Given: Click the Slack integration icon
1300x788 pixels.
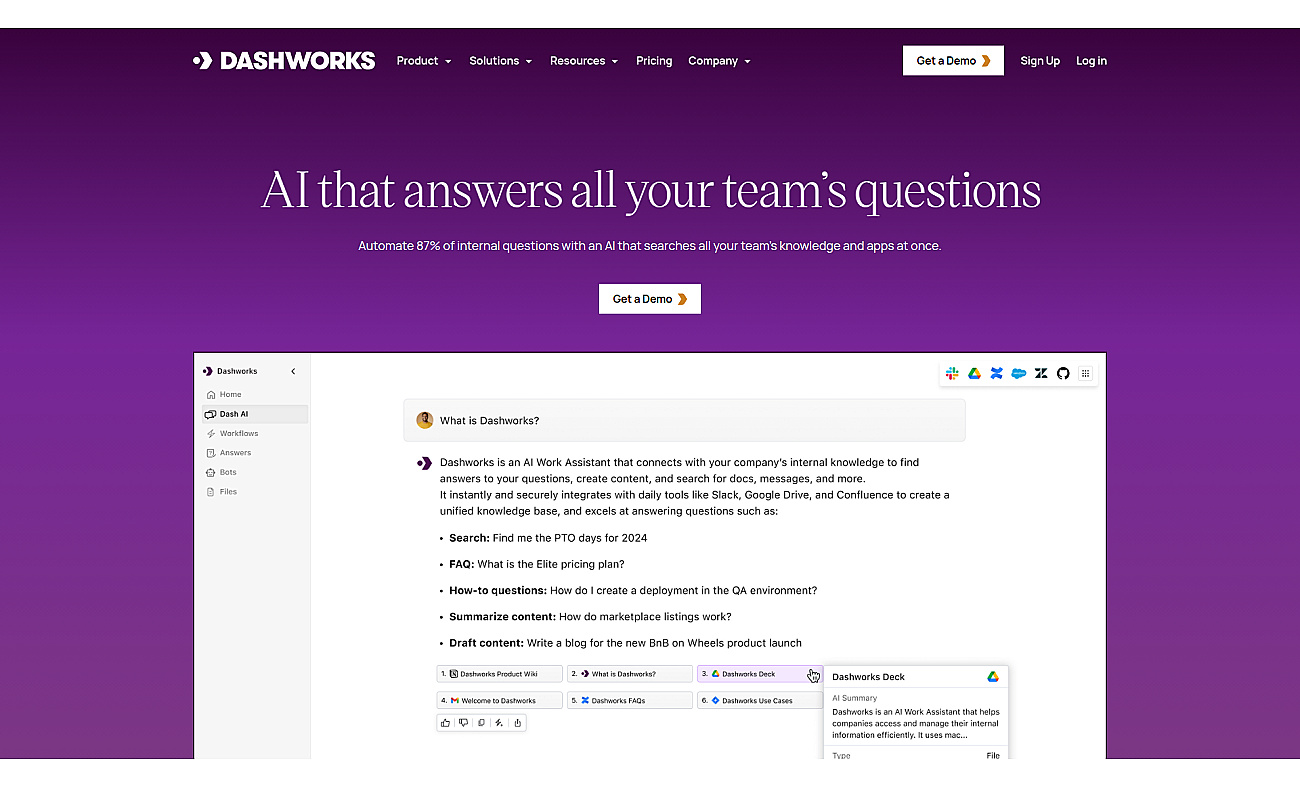Looking at the screenshot, I should point(952,373).
